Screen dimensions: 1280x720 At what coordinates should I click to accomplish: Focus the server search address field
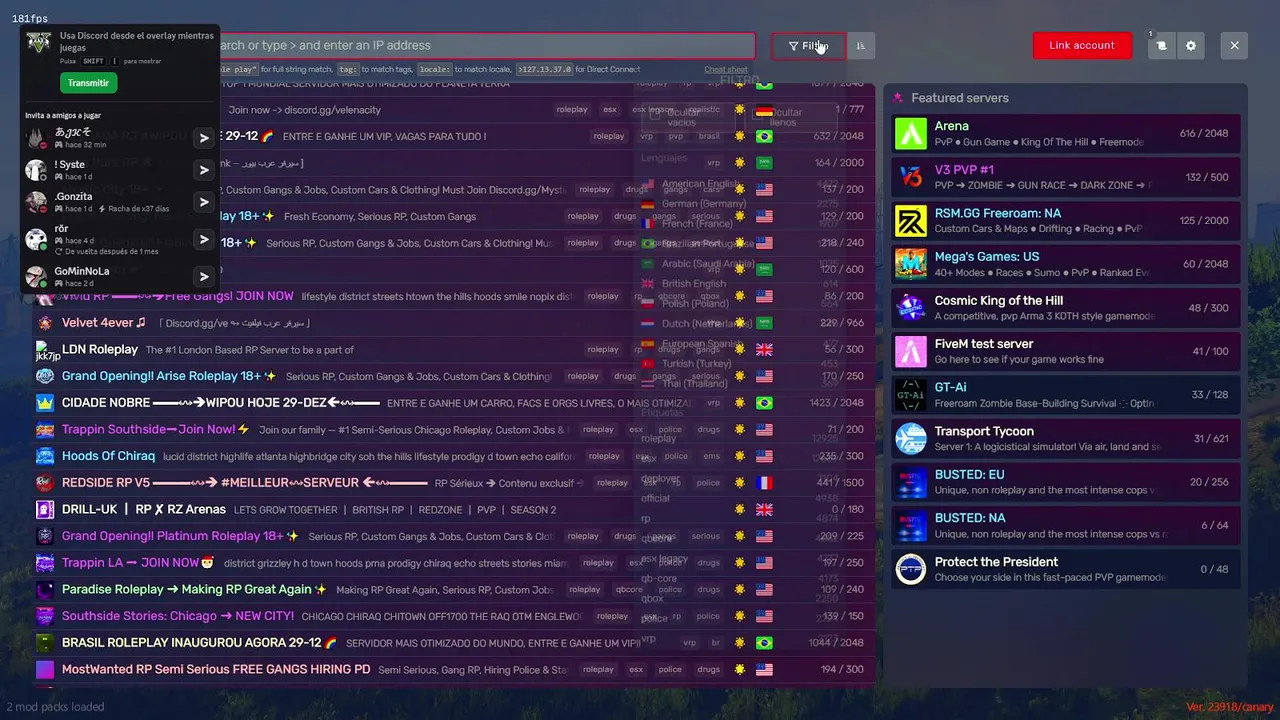point(487,45)
